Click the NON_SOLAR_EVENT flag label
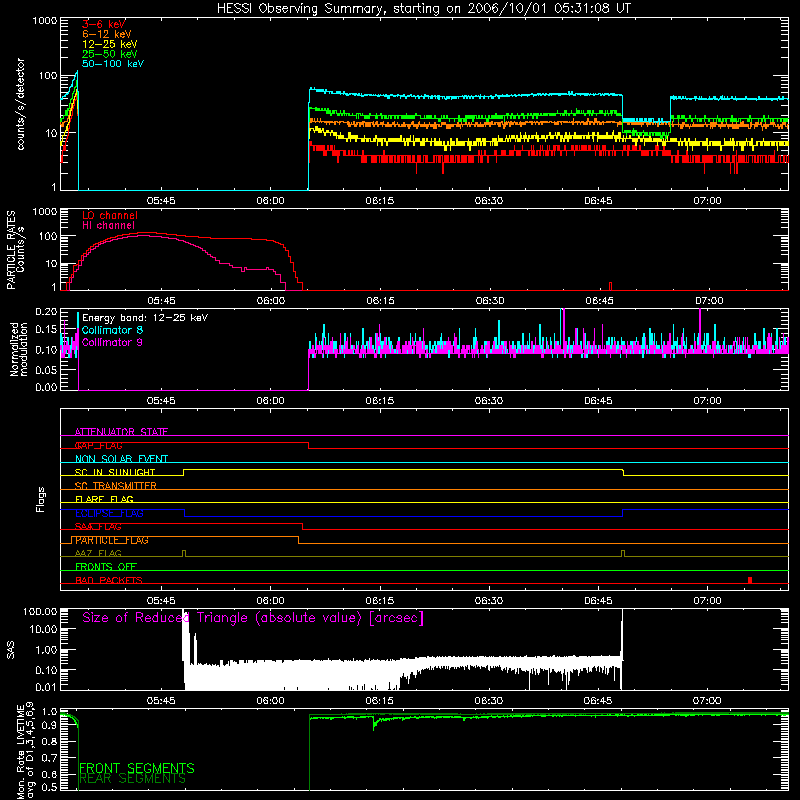 (121, 459)
